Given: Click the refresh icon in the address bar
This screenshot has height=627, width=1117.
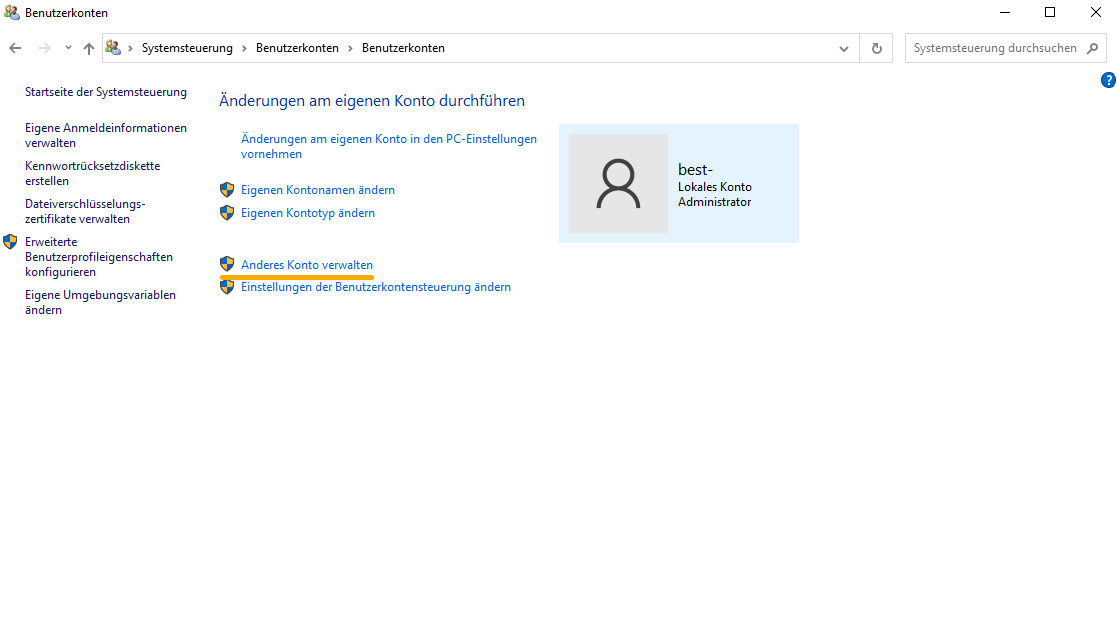Looking at the screenshot, I should (x=875, y=47).
